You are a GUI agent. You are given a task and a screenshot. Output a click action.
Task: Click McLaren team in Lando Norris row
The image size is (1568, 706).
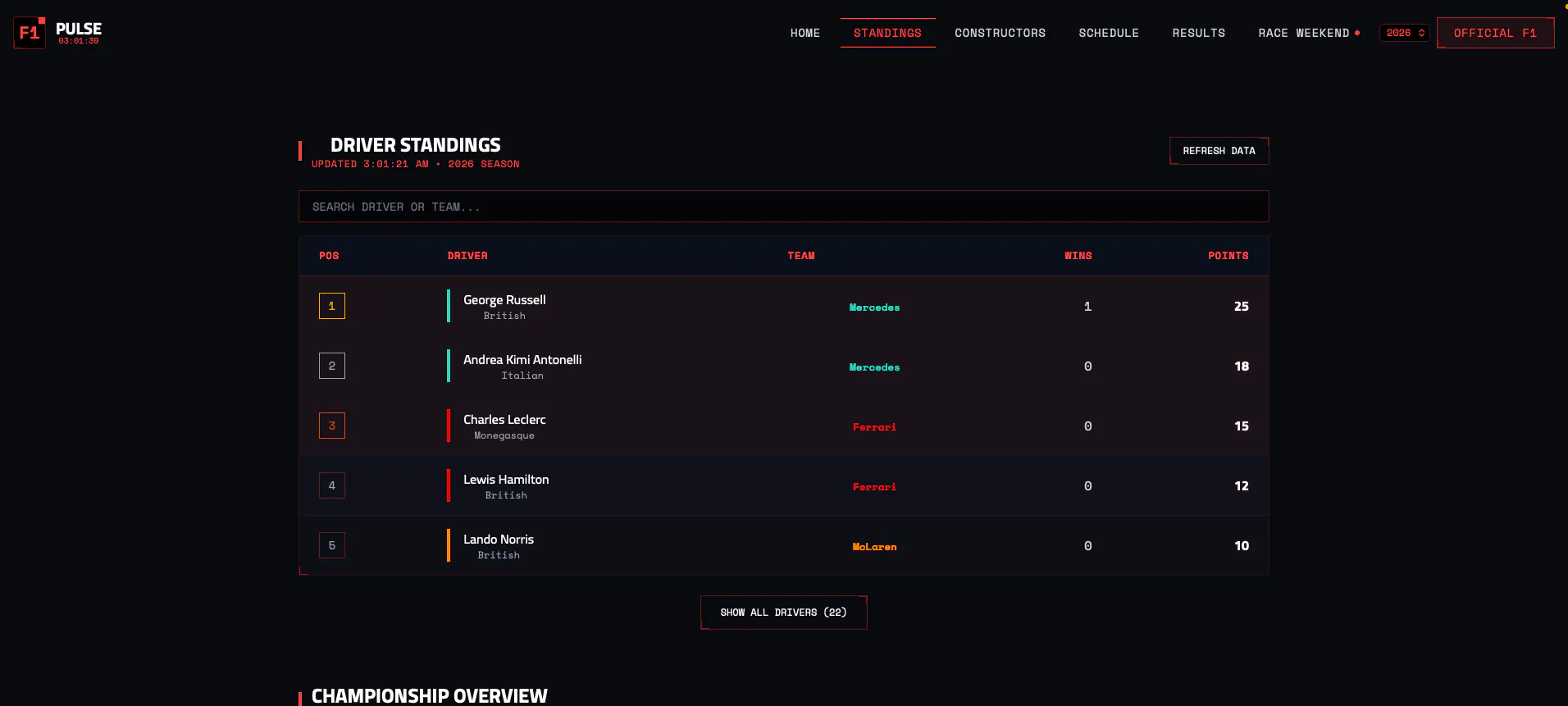(874, 547)
